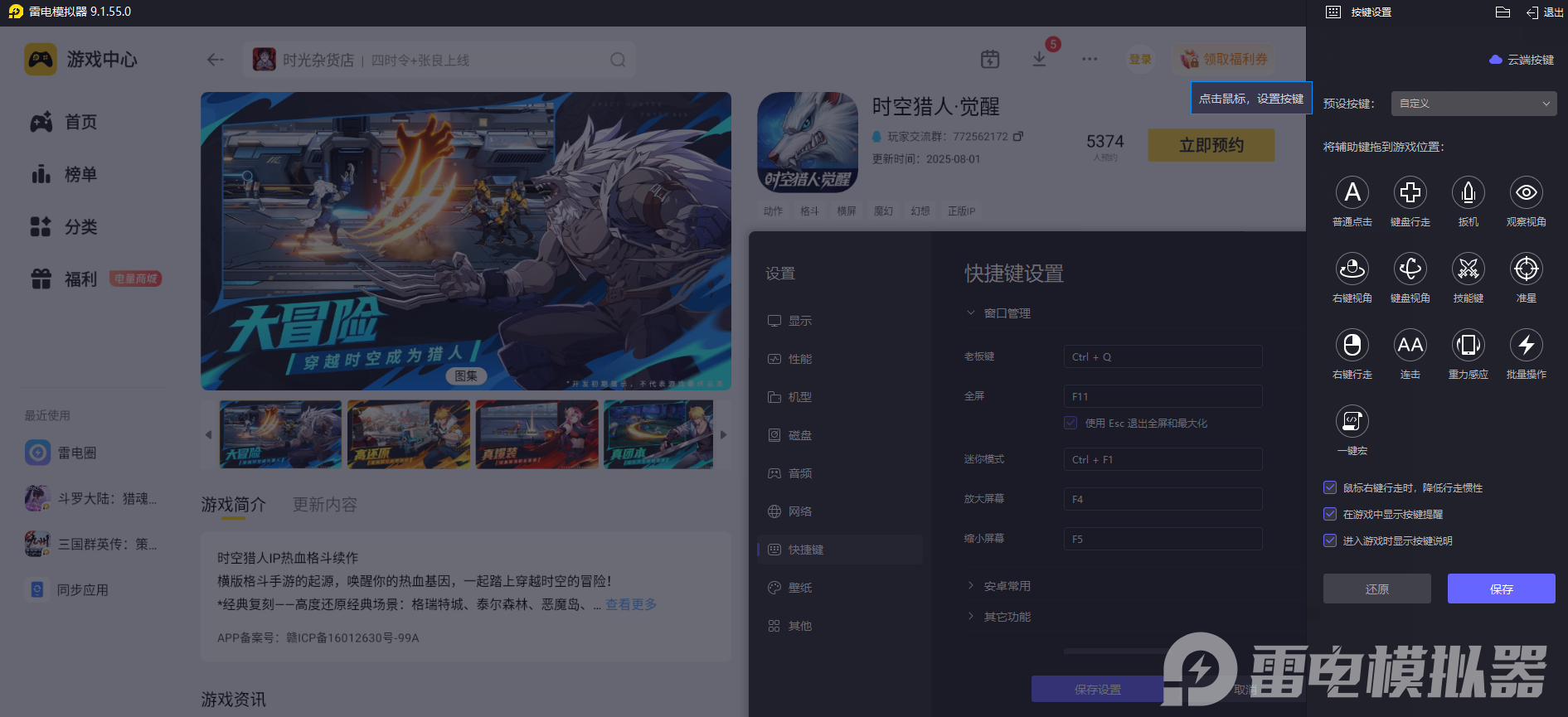Viewport: 1568px width, 717px height.
Task: Open 榜单 rankings page
Action: tap(64, 174)
